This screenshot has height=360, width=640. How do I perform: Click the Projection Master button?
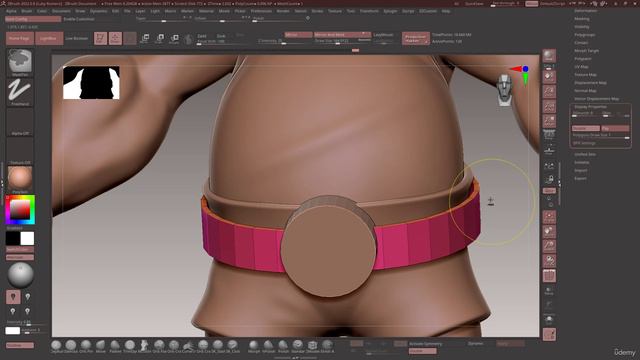(x=416, y=38)
